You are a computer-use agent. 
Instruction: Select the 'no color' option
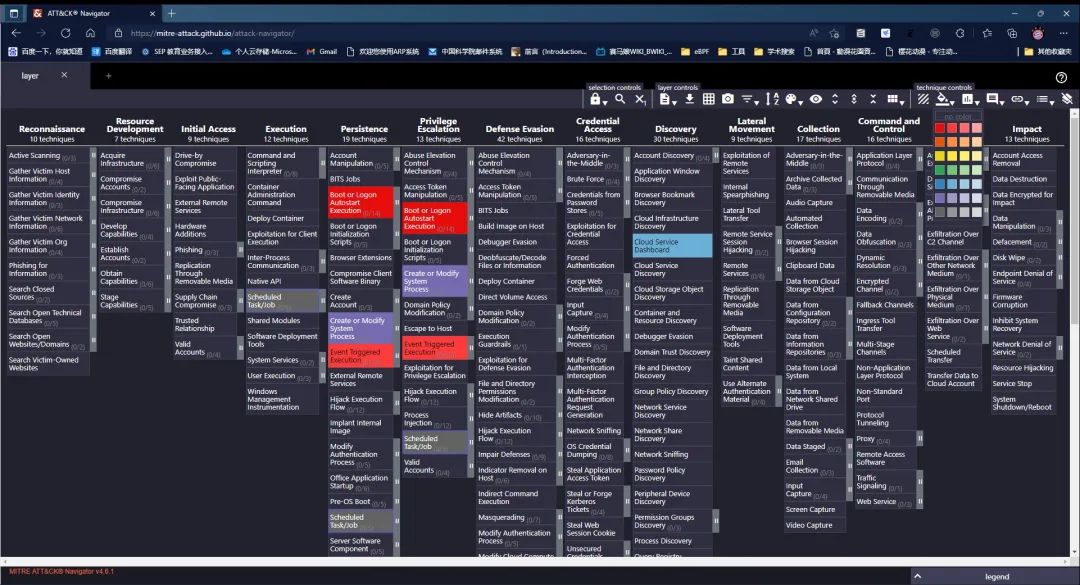pos(957,117)
